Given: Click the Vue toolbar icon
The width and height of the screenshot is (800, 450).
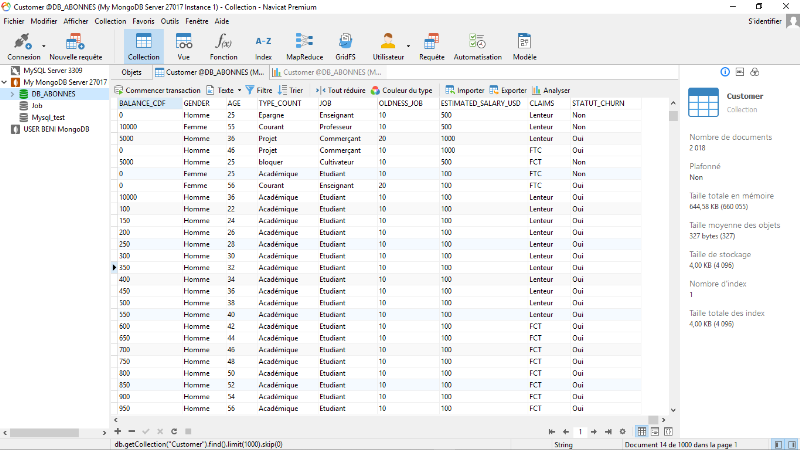Looking at the screenshot, I should 183,46.
